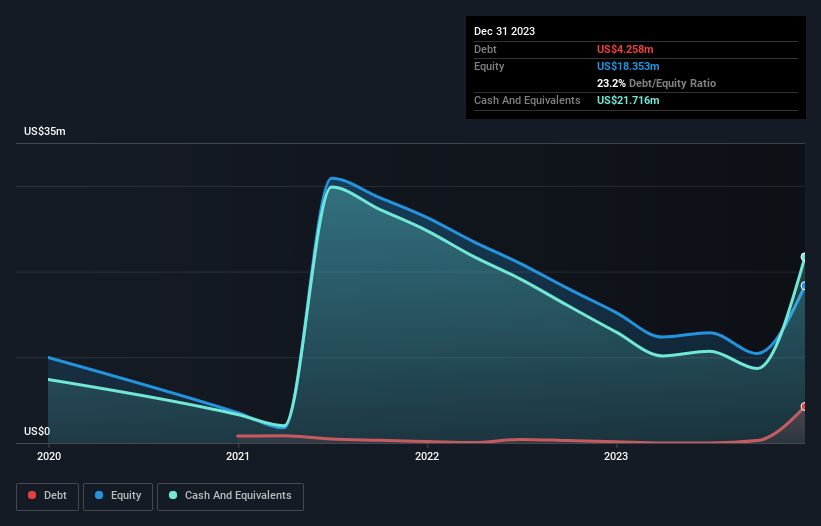This screenshot has height=526, width=821.
Task: Click the Dec 31 2023 tooltip date
Action: (x=504, y=31)
